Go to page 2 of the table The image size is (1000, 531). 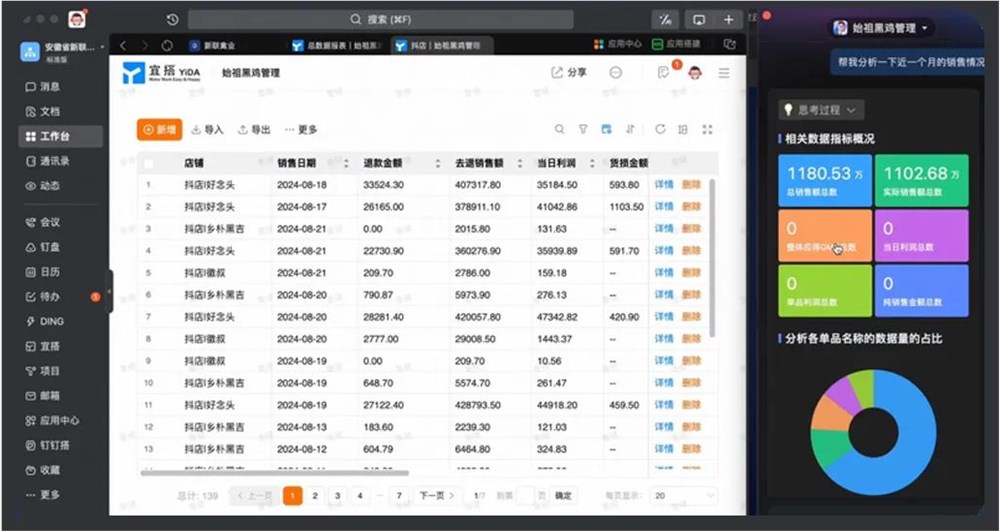pyautogui.click(x=314, y=495)
